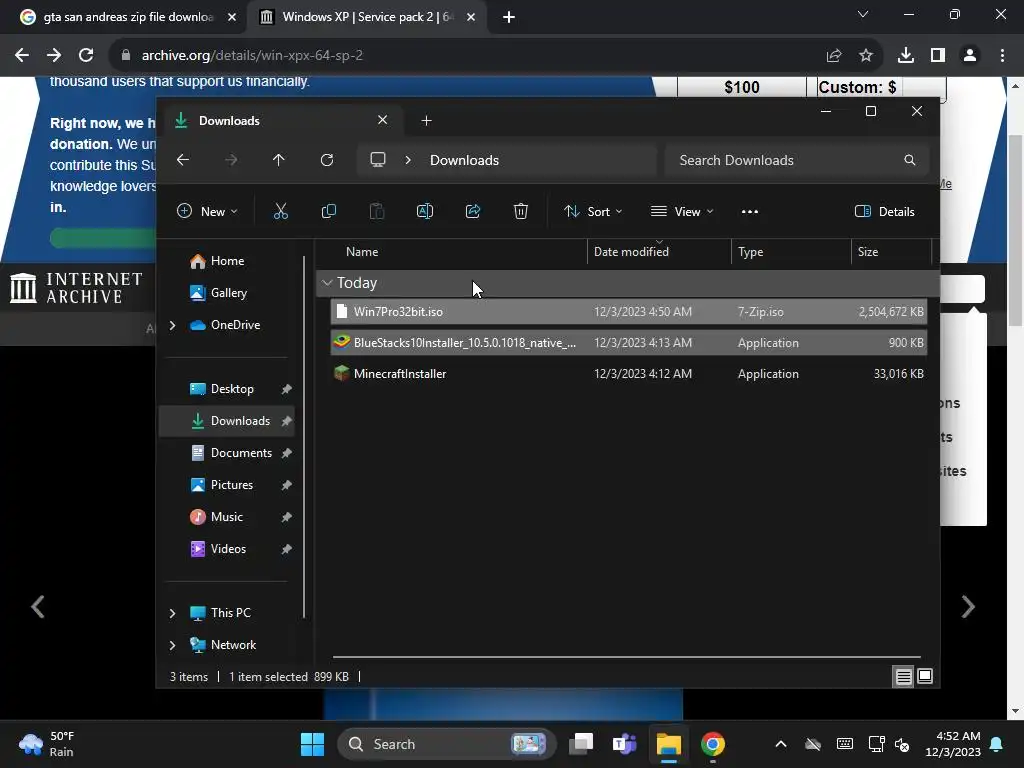Refresh the Downloads folder view

[327, 160]
